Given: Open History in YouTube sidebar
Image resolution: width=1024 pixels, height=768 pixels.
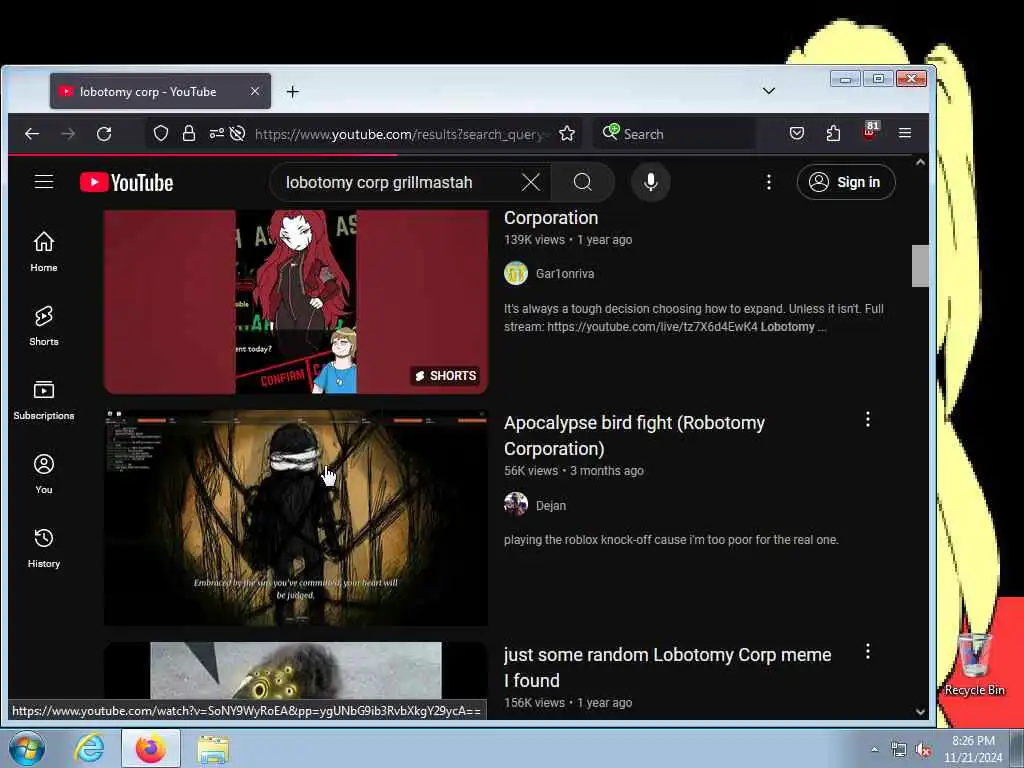Looking at the screenshot, I should point(44,548).
